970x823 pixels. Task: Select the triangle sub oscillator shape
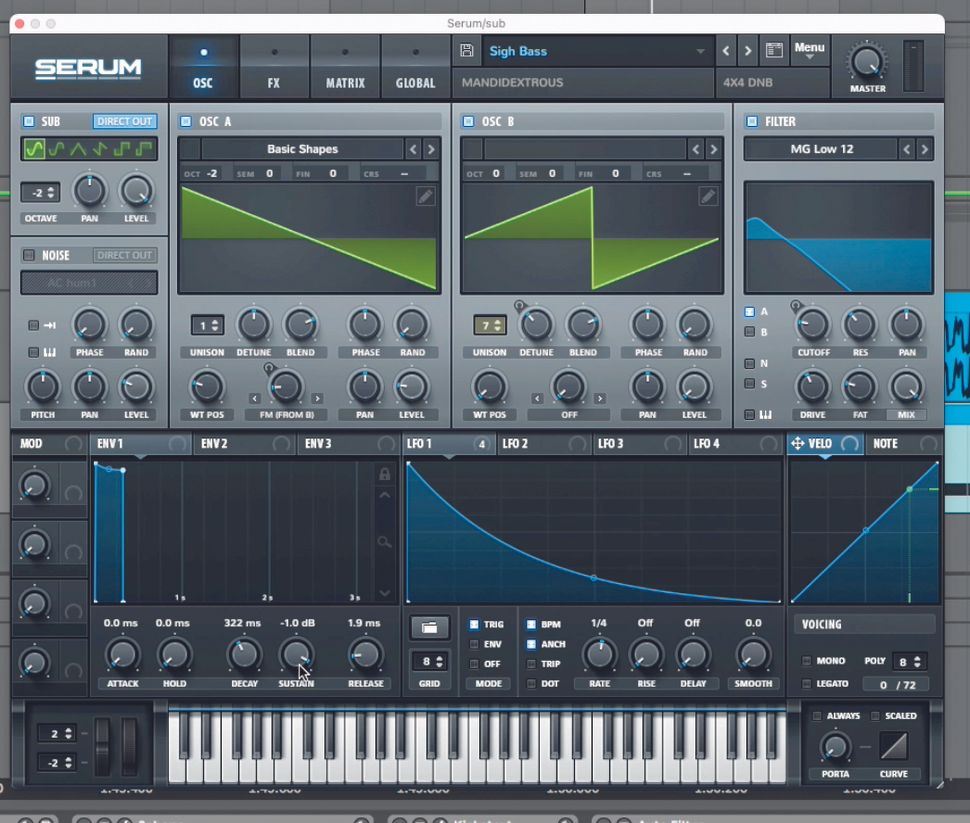click(78, 148)
